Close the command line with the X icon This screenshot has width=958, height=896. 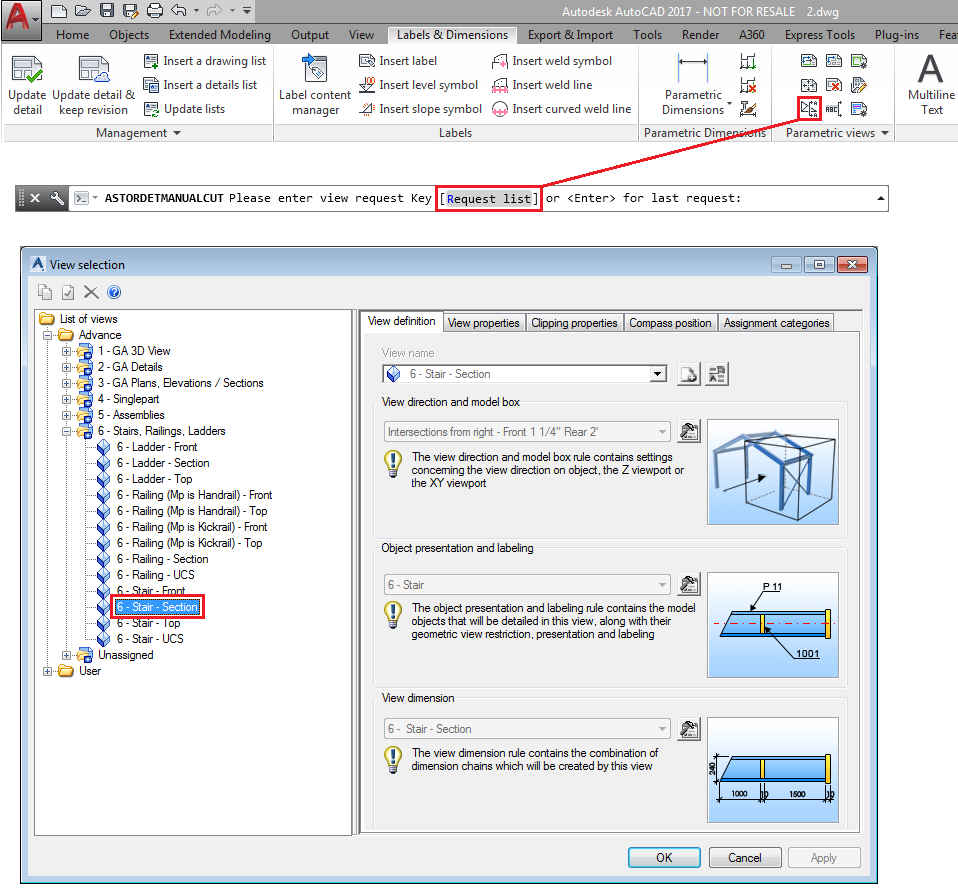(35, 198)
